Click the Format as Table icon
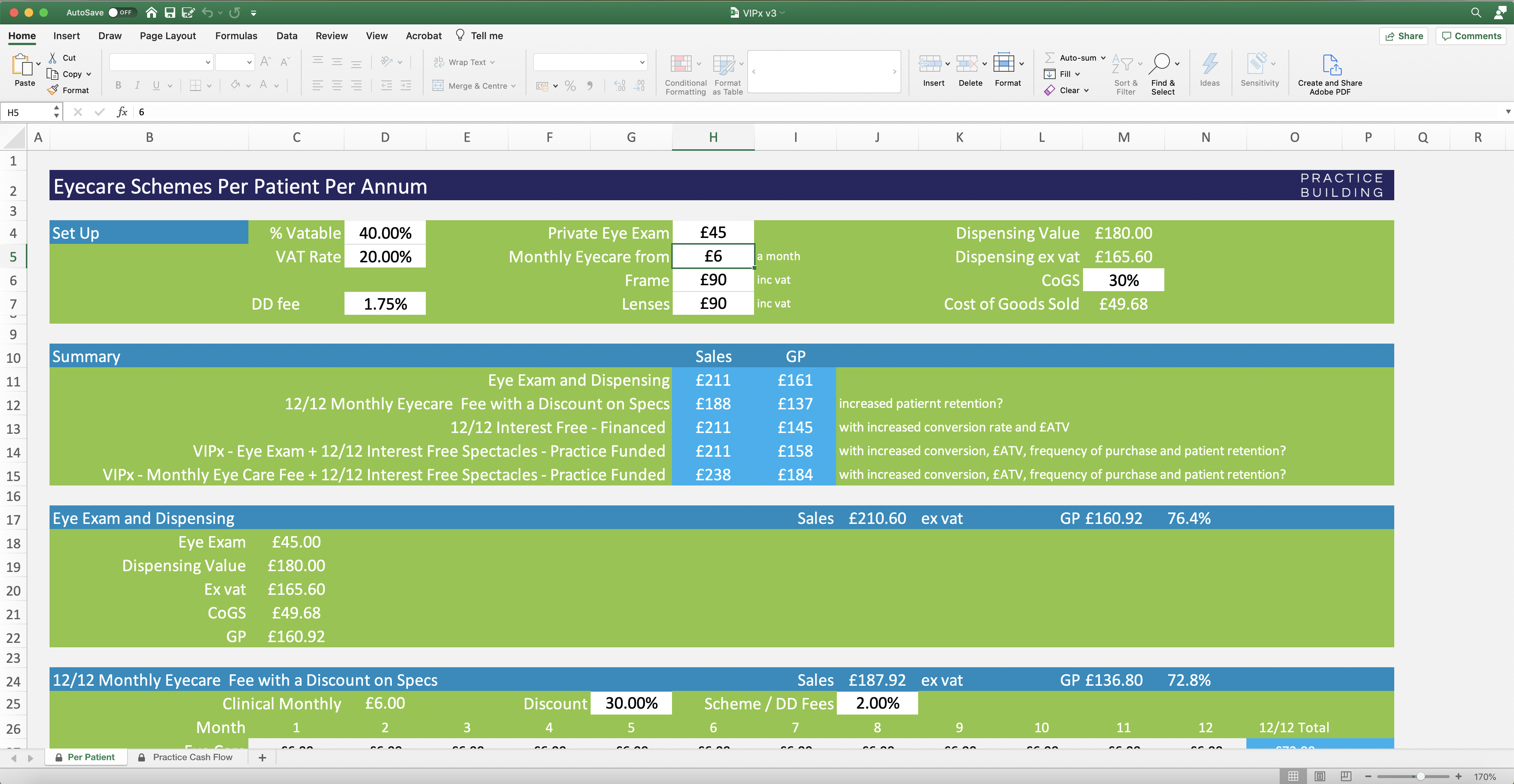Screen dimensions: 1514x784 pos(723,64)
